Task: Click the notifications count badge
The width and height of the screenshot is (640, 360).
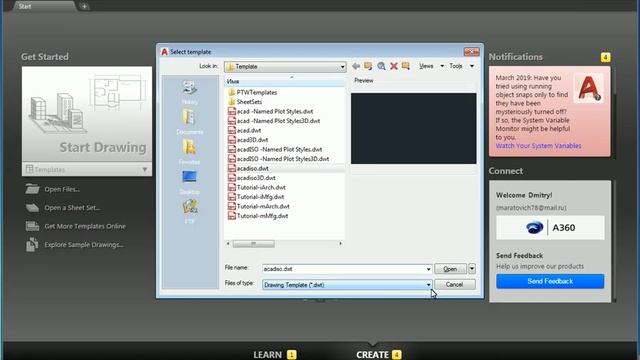Action: click(605, 57)
